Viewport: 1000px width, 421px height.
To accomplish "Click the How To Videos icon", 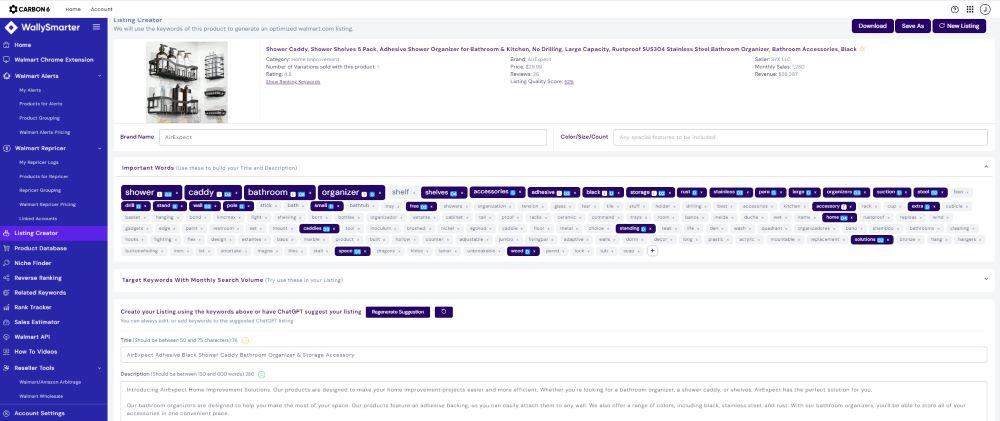I will [6, 351].
